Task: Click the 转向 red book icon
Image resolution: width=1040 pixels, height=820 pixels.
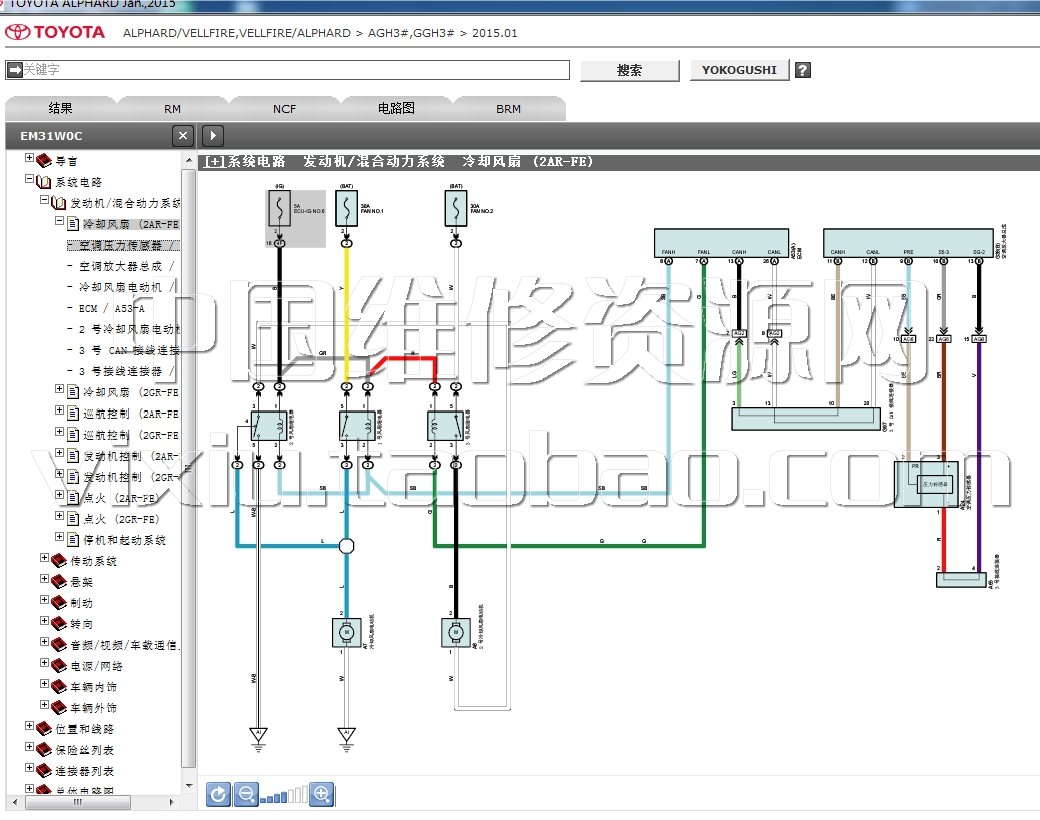Action: [59, 624]
